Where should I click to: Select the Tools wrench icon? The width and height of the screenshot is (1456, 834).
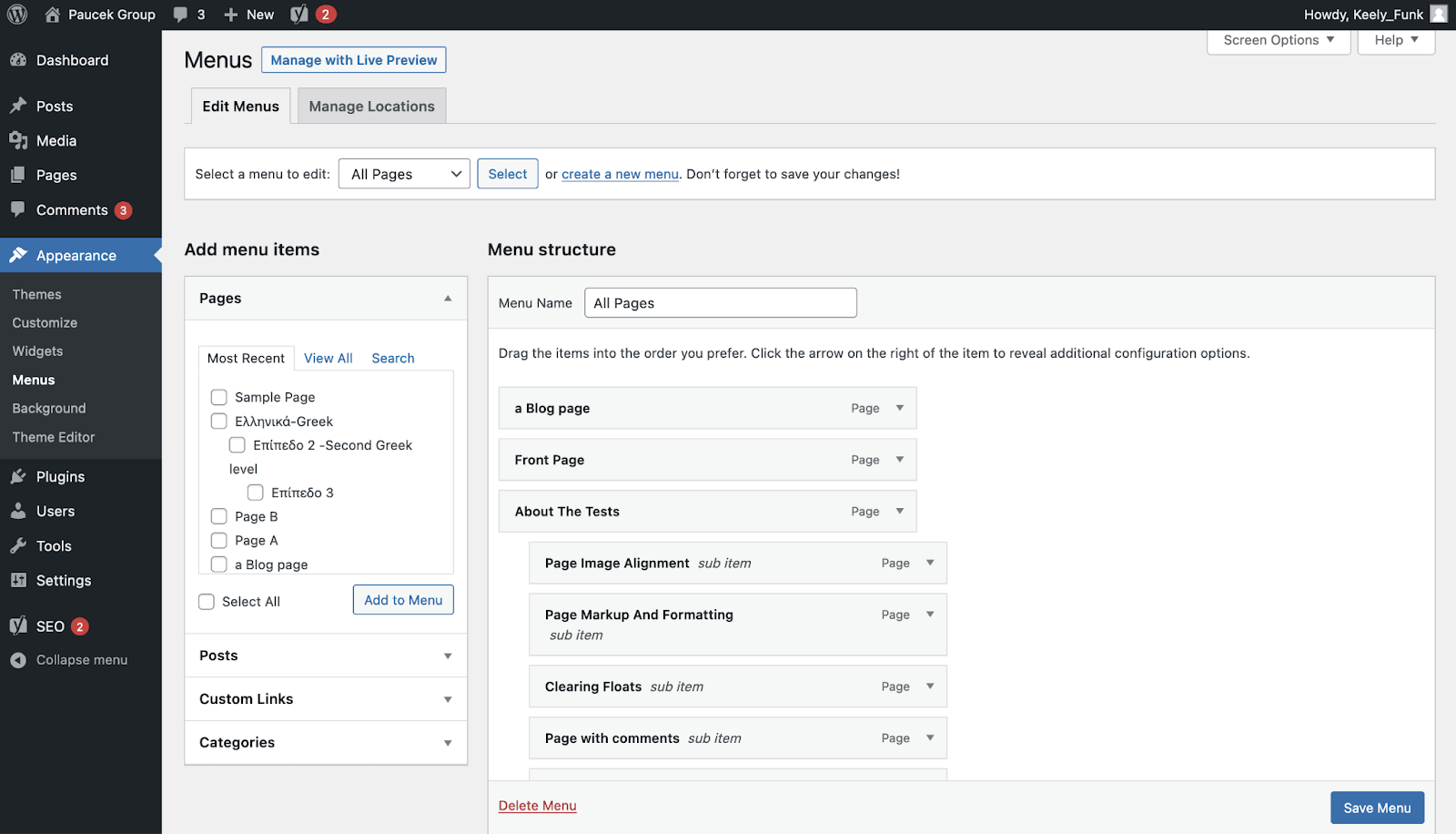19,545
